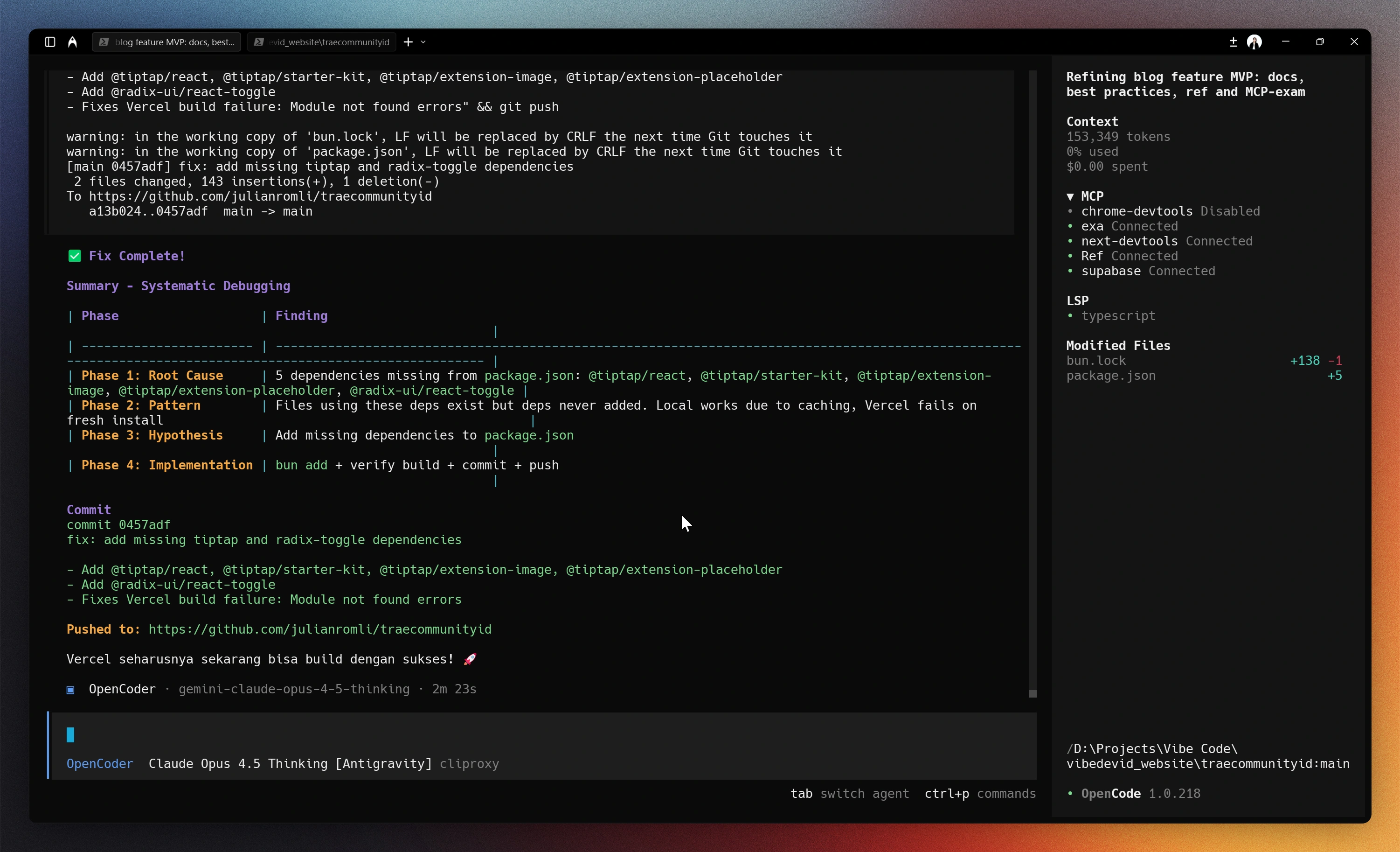The width and height of the screenshot is (1400, 852).
Task: Toggle the OpenCoder task status checkbox
Action: 70,690
